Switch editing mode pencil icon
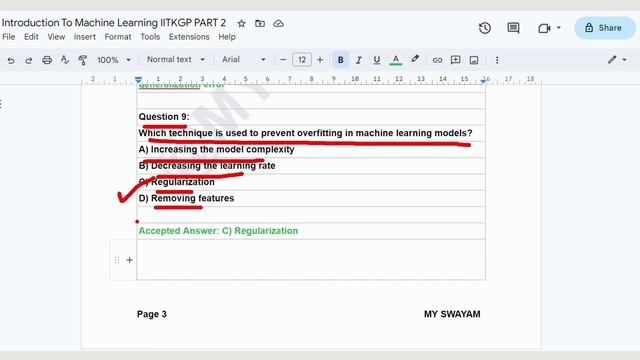Viewport: 640px width, 360px height. [x=612, y=60]
